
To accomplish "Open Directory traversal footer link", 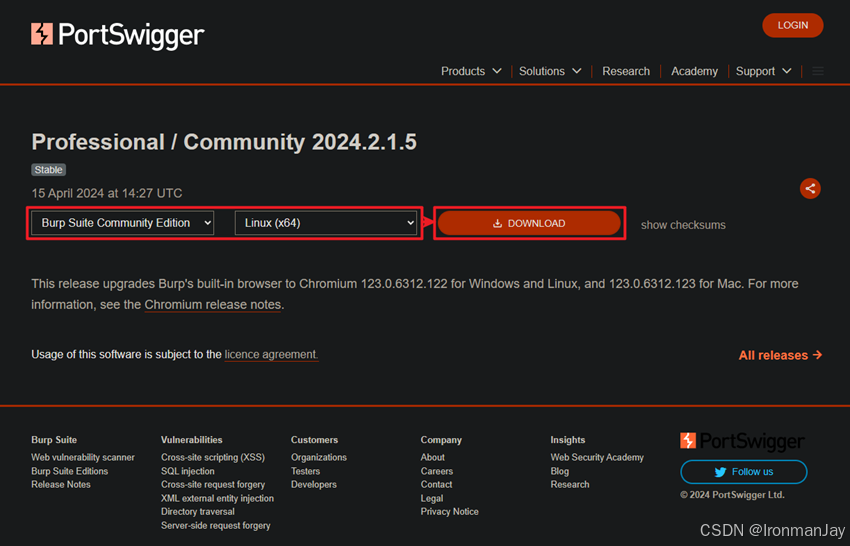I will click(x=198, y=511).
